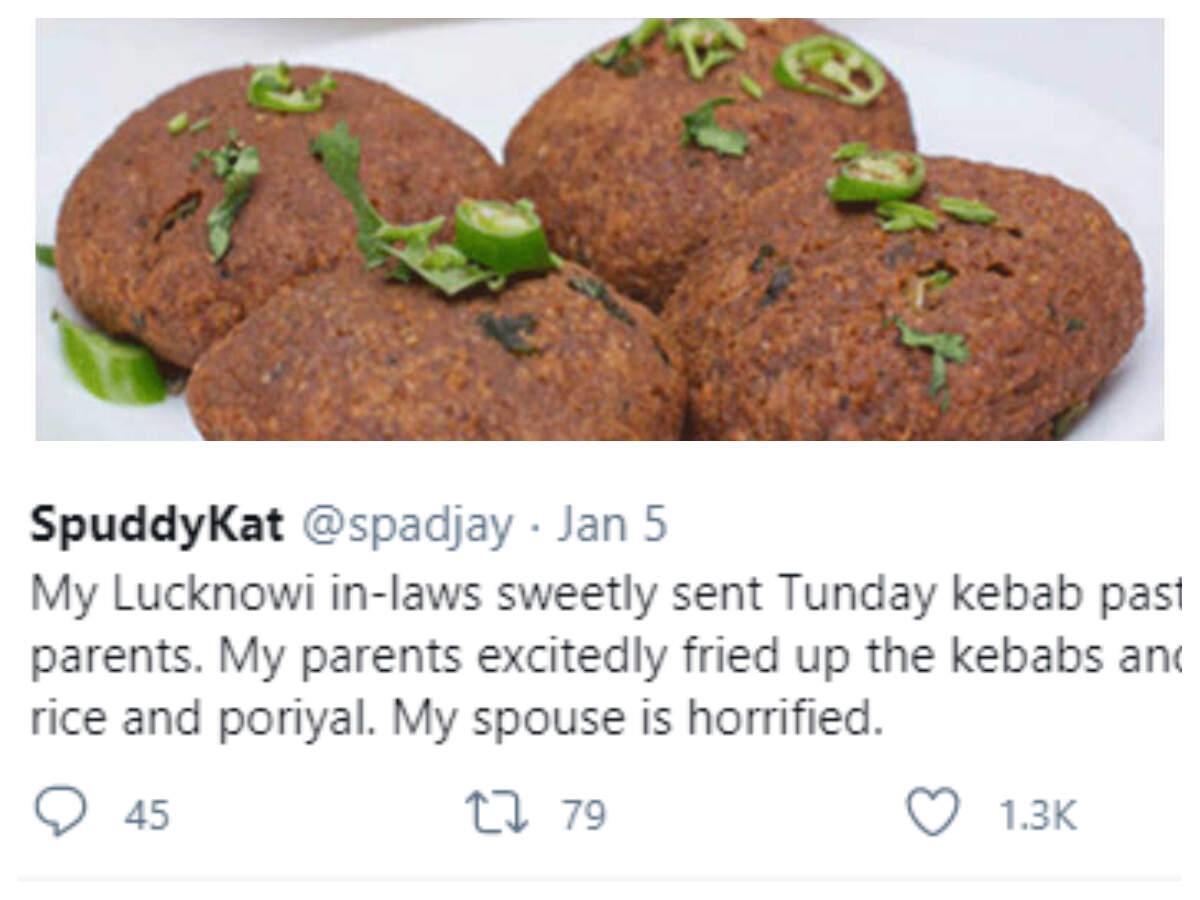Click the green chili piece on plate edge
The width and height of the screenshot is (1200, 900).
point(108,360)
